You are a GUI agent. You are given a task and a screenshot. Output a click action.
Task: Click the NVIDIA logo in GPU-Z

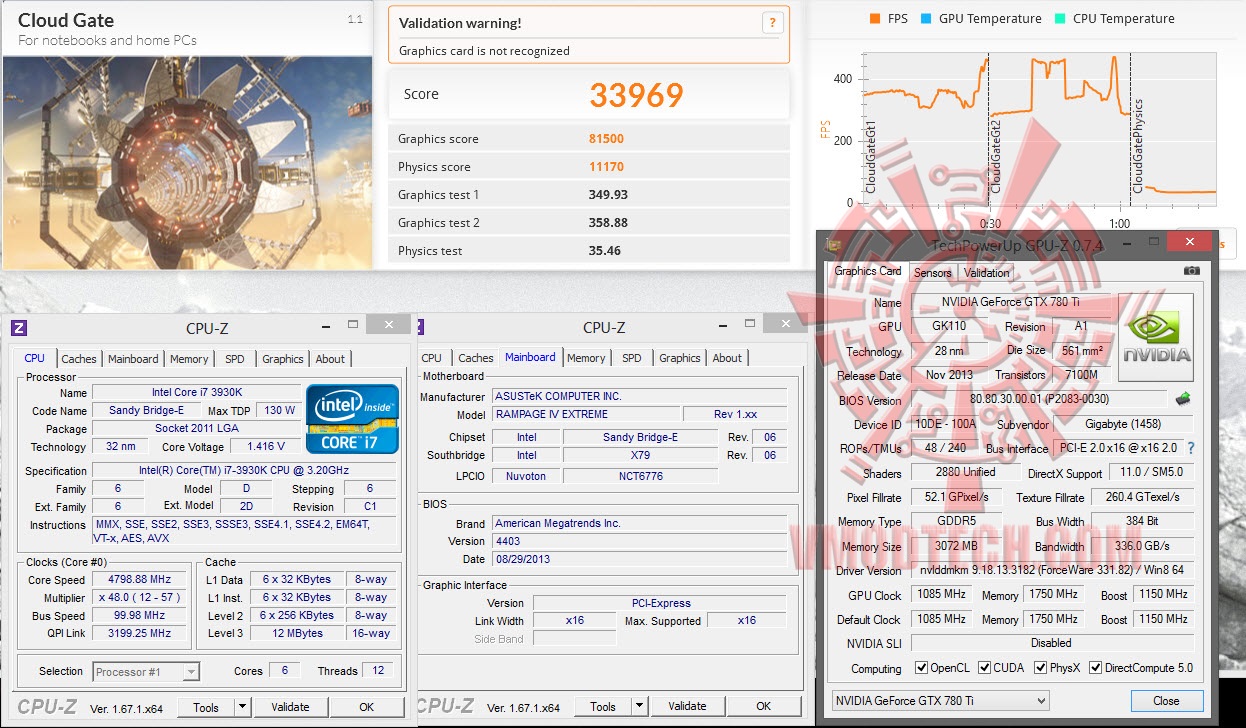point(1156,337)
